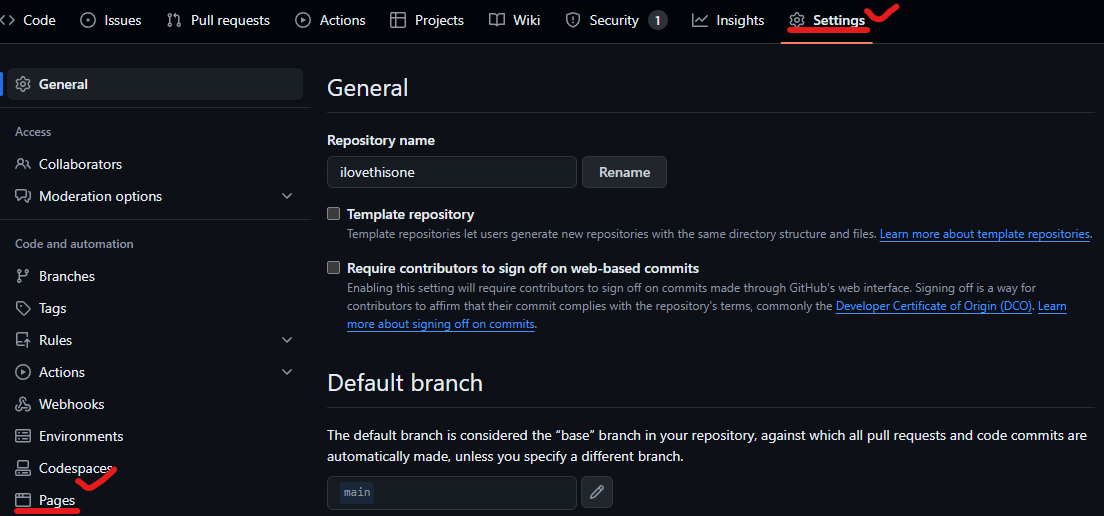The image size is (1104, 516).
Task: Open the Actions tab in top navigation
Action: coord(330,20)
